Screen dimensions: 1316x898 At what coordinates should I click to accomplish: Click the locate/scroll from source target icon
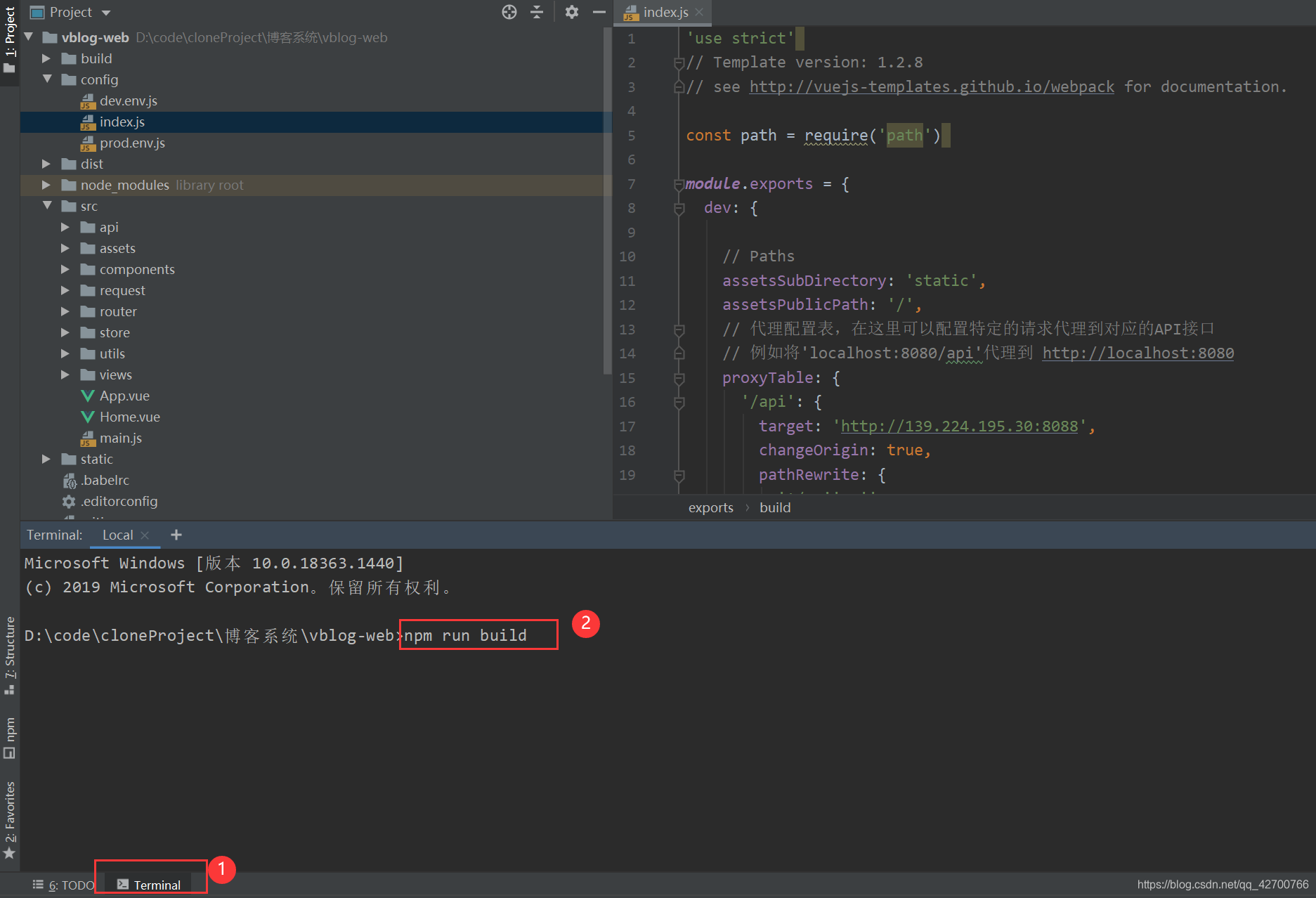tap(509, 12)
